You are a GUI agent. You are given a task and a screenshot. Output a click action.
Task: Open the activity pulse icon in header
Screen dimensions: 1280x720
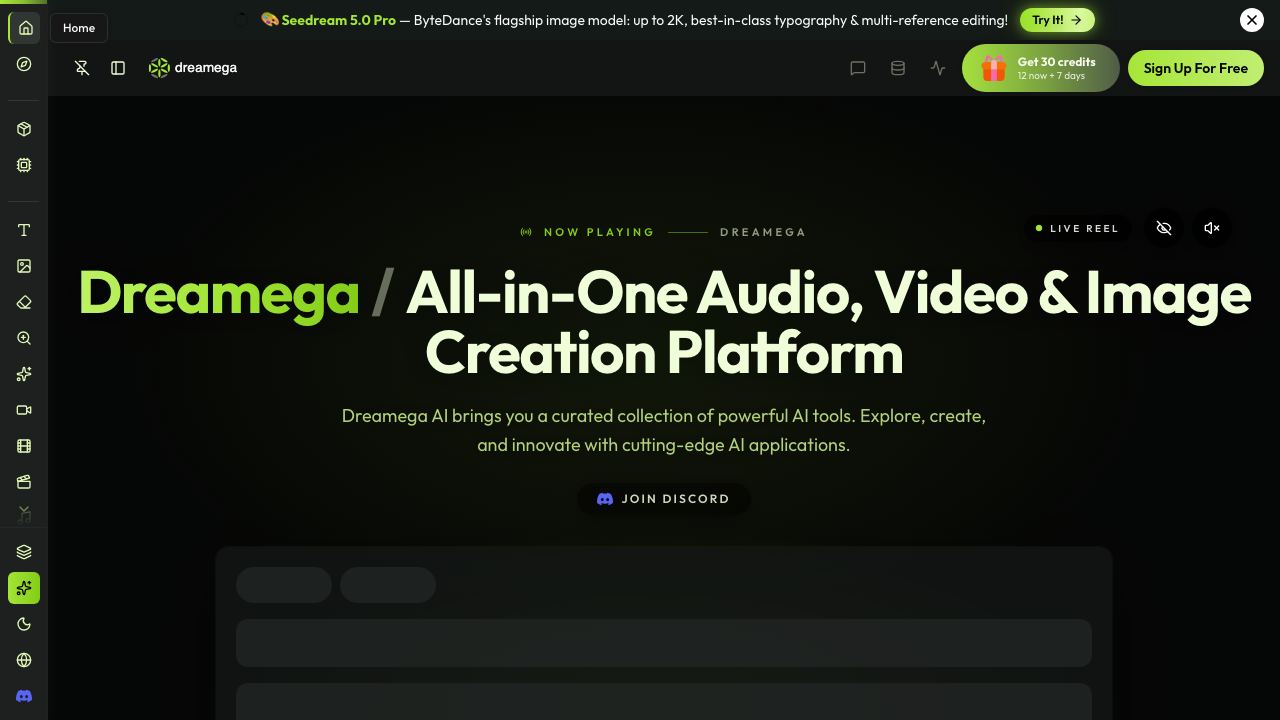(938, 68)
